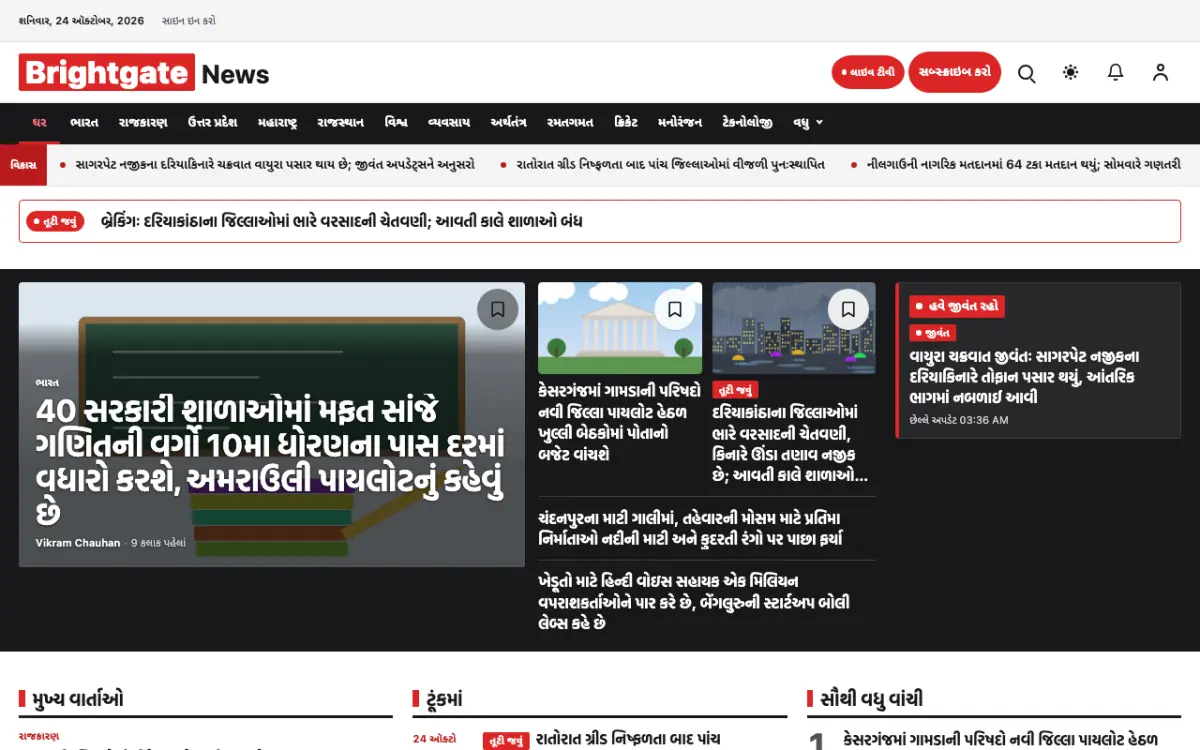
Task: Open the વિશ્વ nav tab
Action: (396, 122)
